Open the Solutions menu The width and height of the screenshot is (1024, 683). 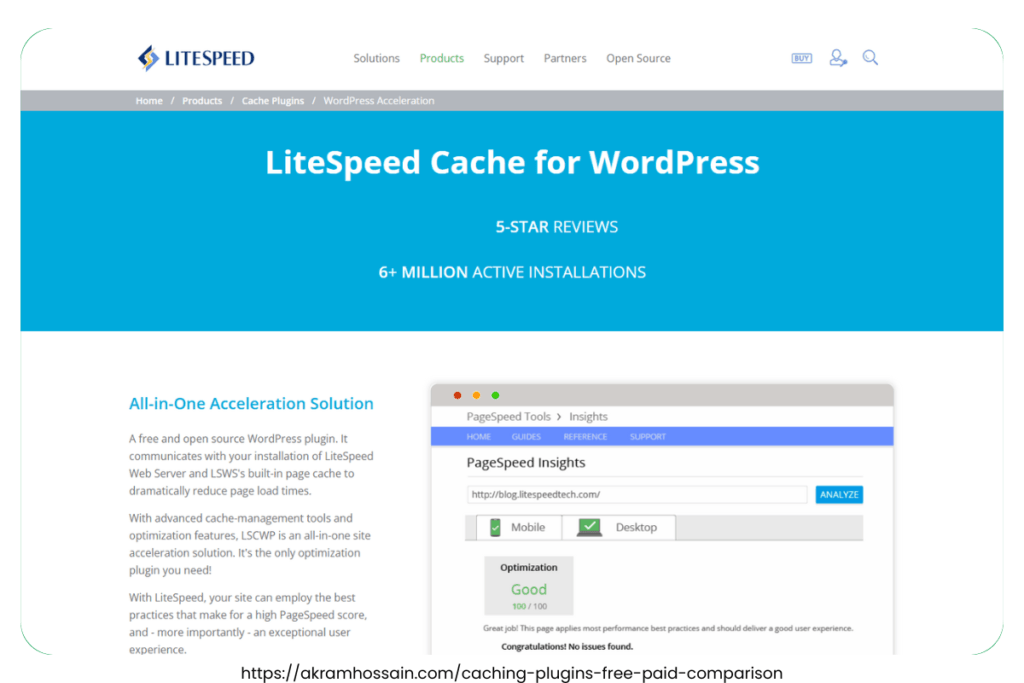pos(376,58)
